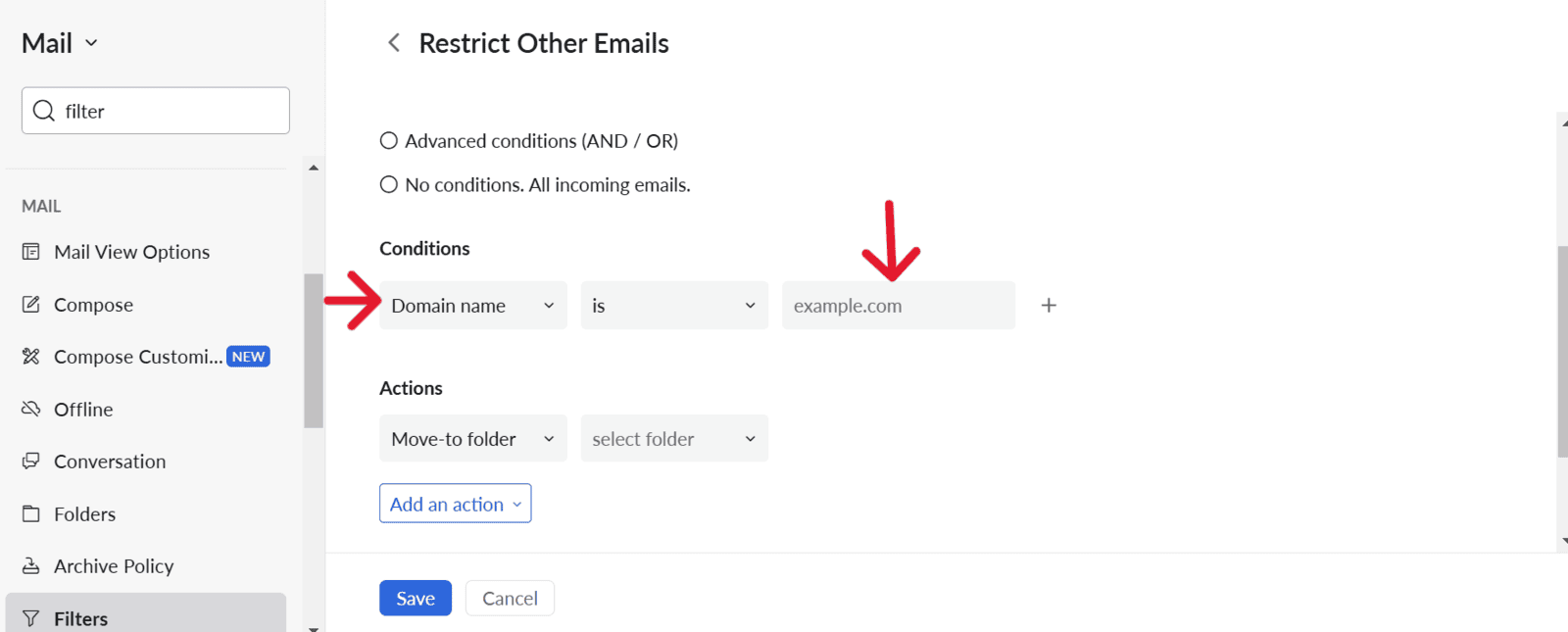Open the 'is' operator dropdown
Image resolution: width=1568 pixels, height=632 pixels.
pos(674,306)
